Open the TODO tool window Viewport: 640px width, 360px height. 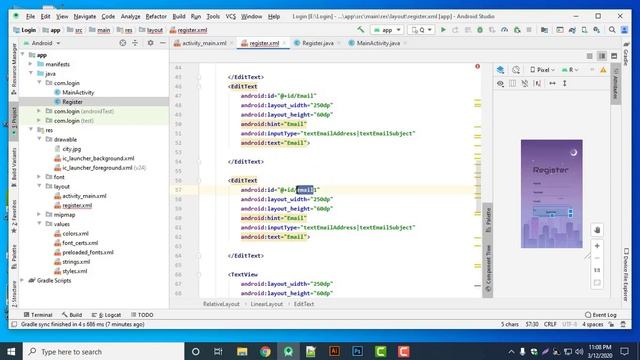(142, 315)
